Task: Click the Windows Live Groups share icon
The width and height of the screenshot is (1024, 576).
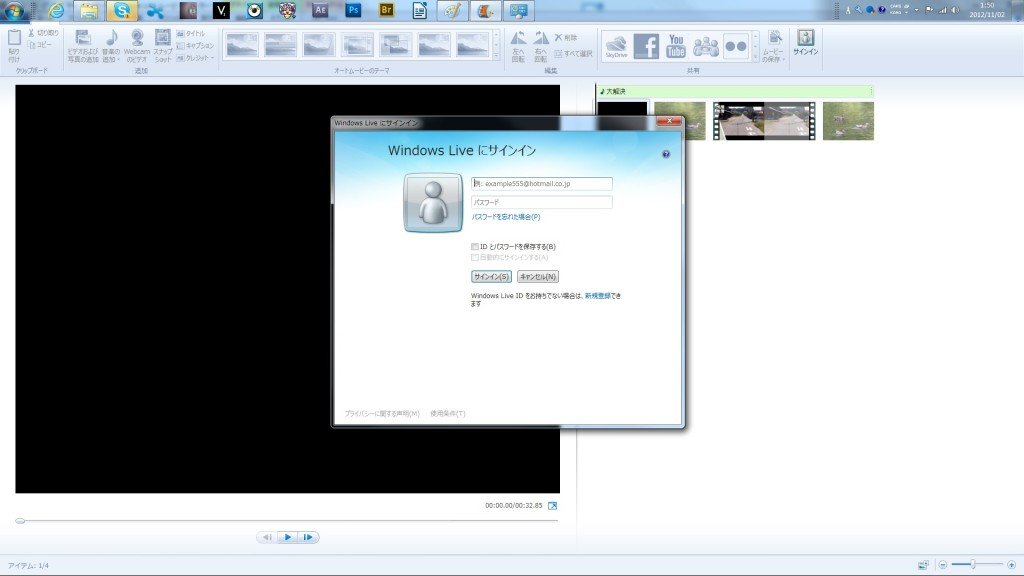Action: 706,46
